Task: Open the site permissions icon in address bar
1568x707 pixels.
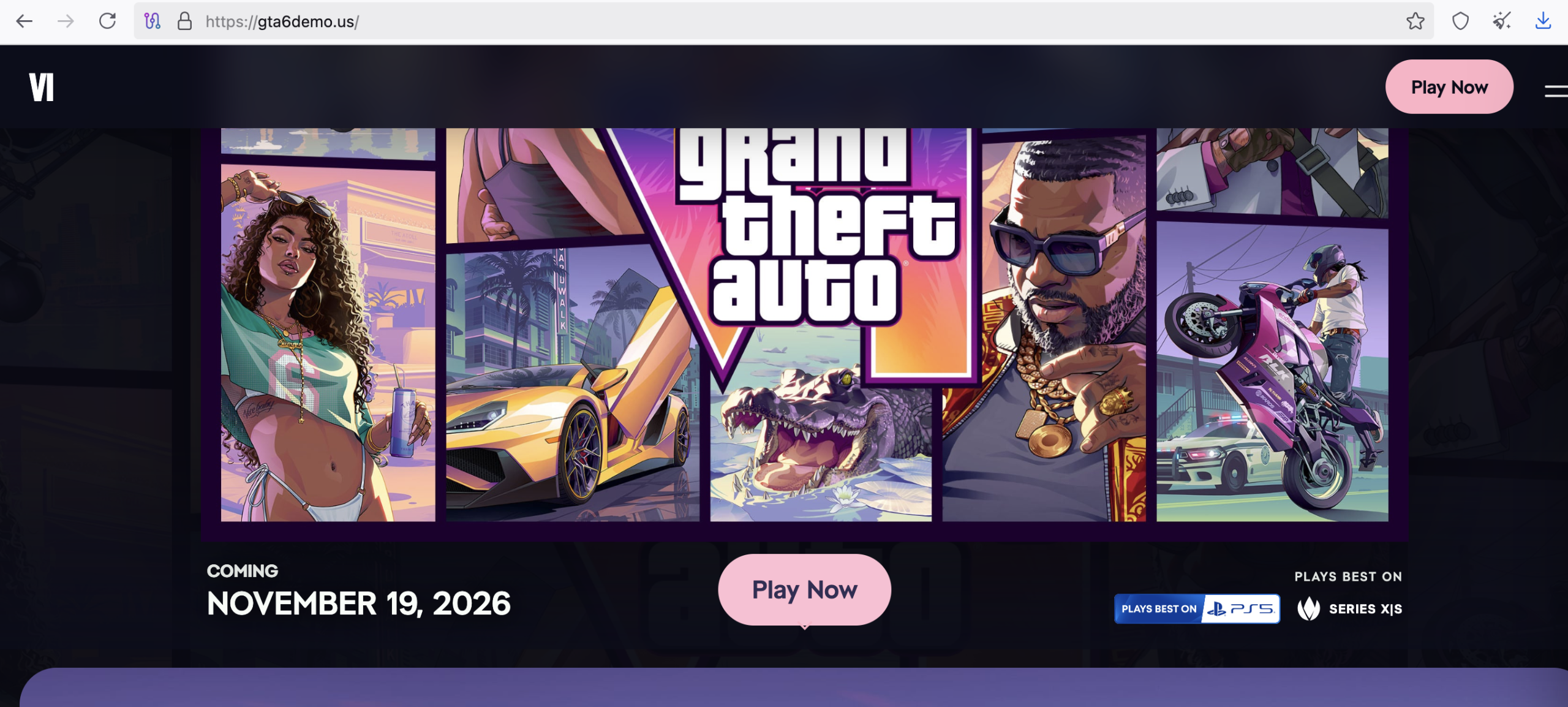Action: 152,21
